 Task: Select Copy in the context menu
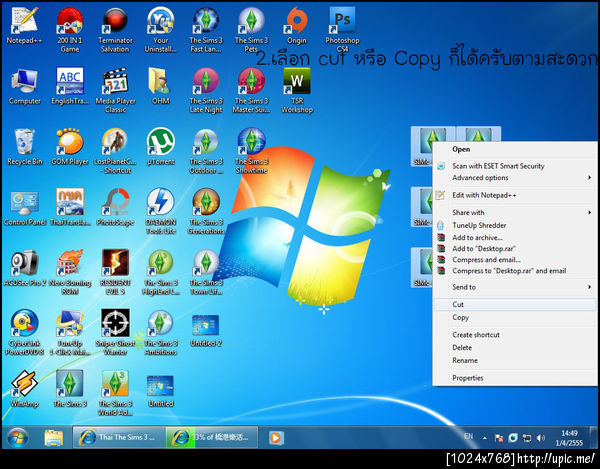(x=515, y=318)
